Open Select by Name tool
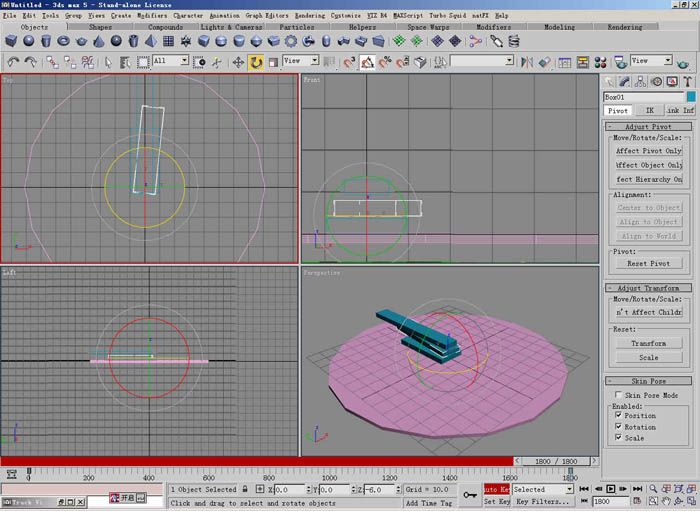 coord(125,62)
